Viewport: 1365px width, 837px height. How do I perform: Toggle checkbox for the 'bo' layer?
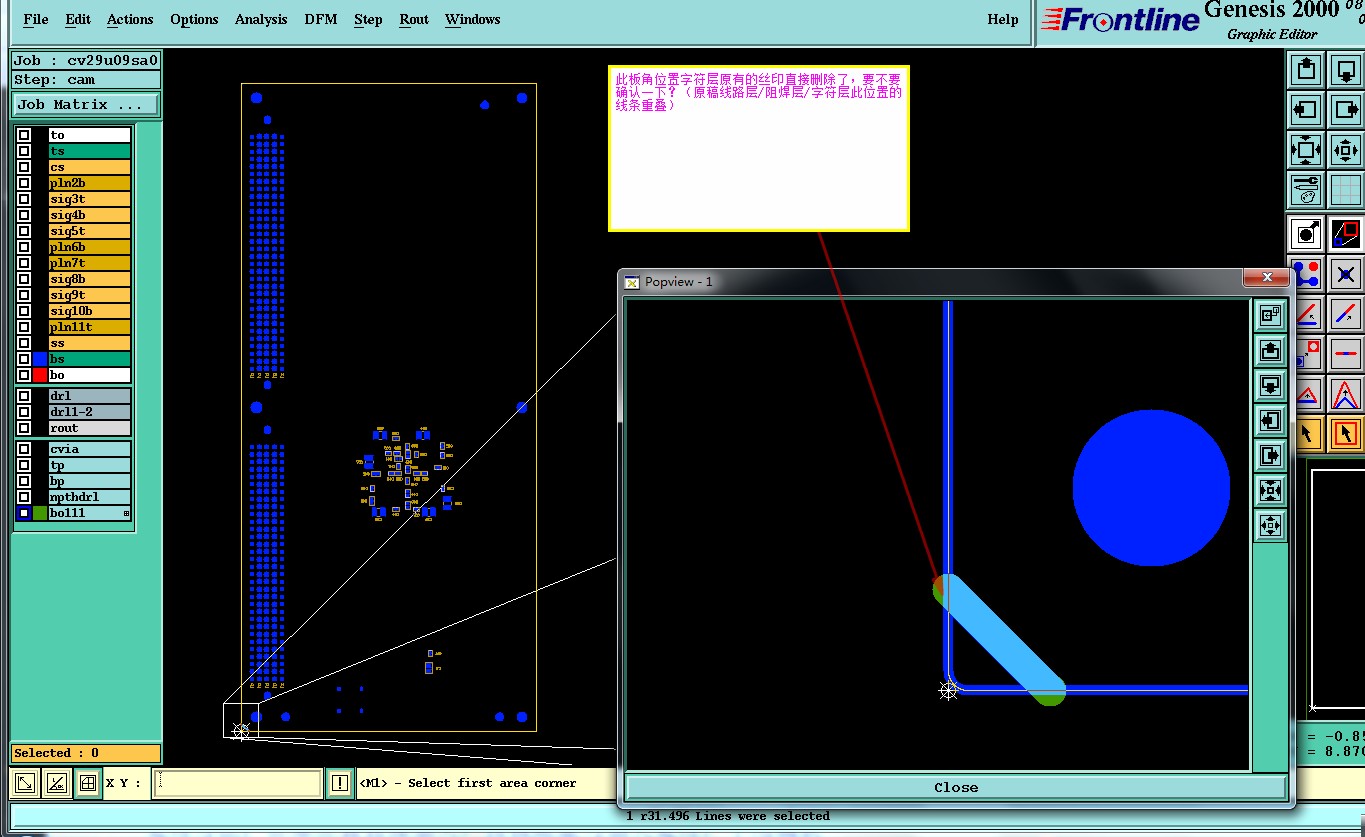tap(23, 375)
